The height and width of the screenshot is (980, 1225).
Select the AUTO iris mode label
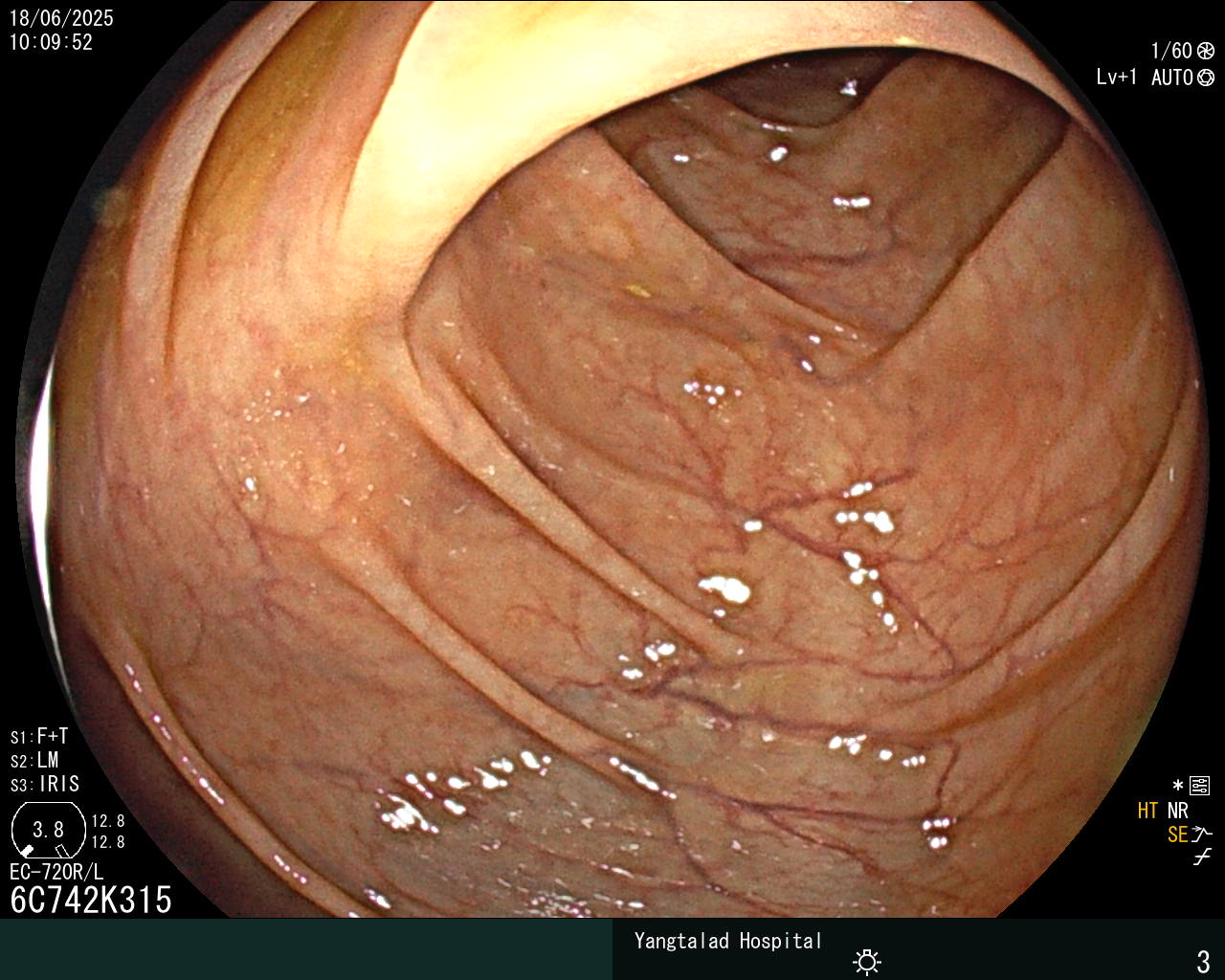[x=1171, y=78]
